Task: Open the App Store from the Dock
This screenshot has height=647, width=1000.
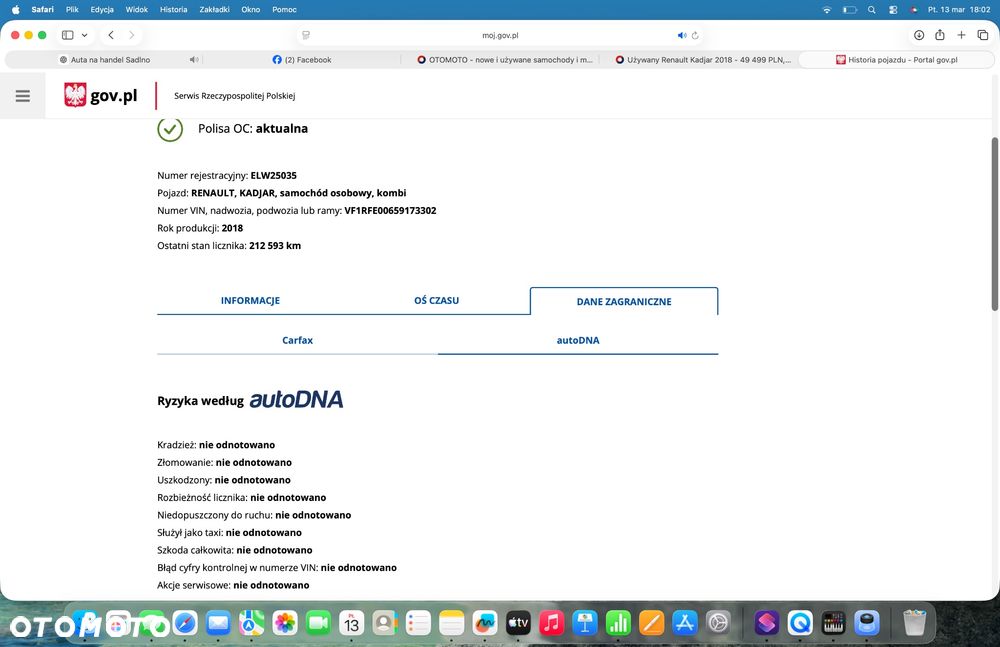Action: click(x=685, y=623)
